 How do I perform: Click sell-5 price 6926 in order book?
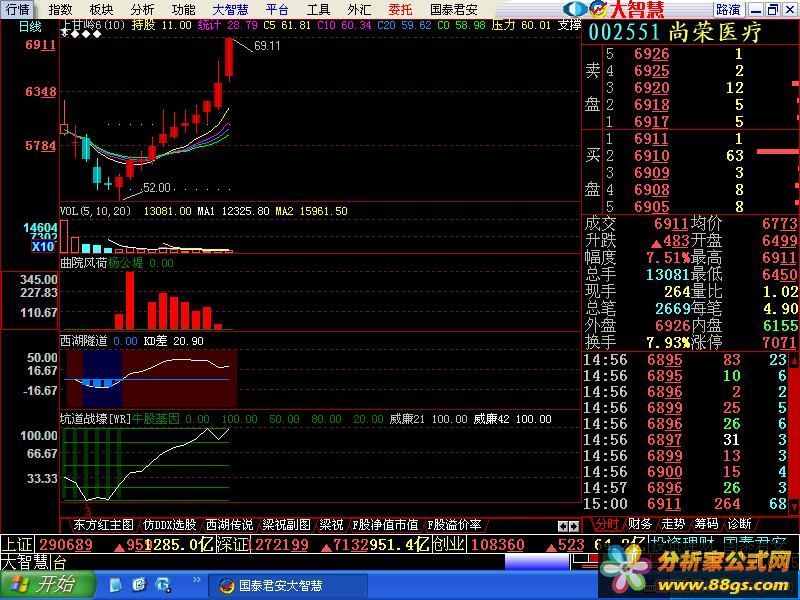pos(652,54)
